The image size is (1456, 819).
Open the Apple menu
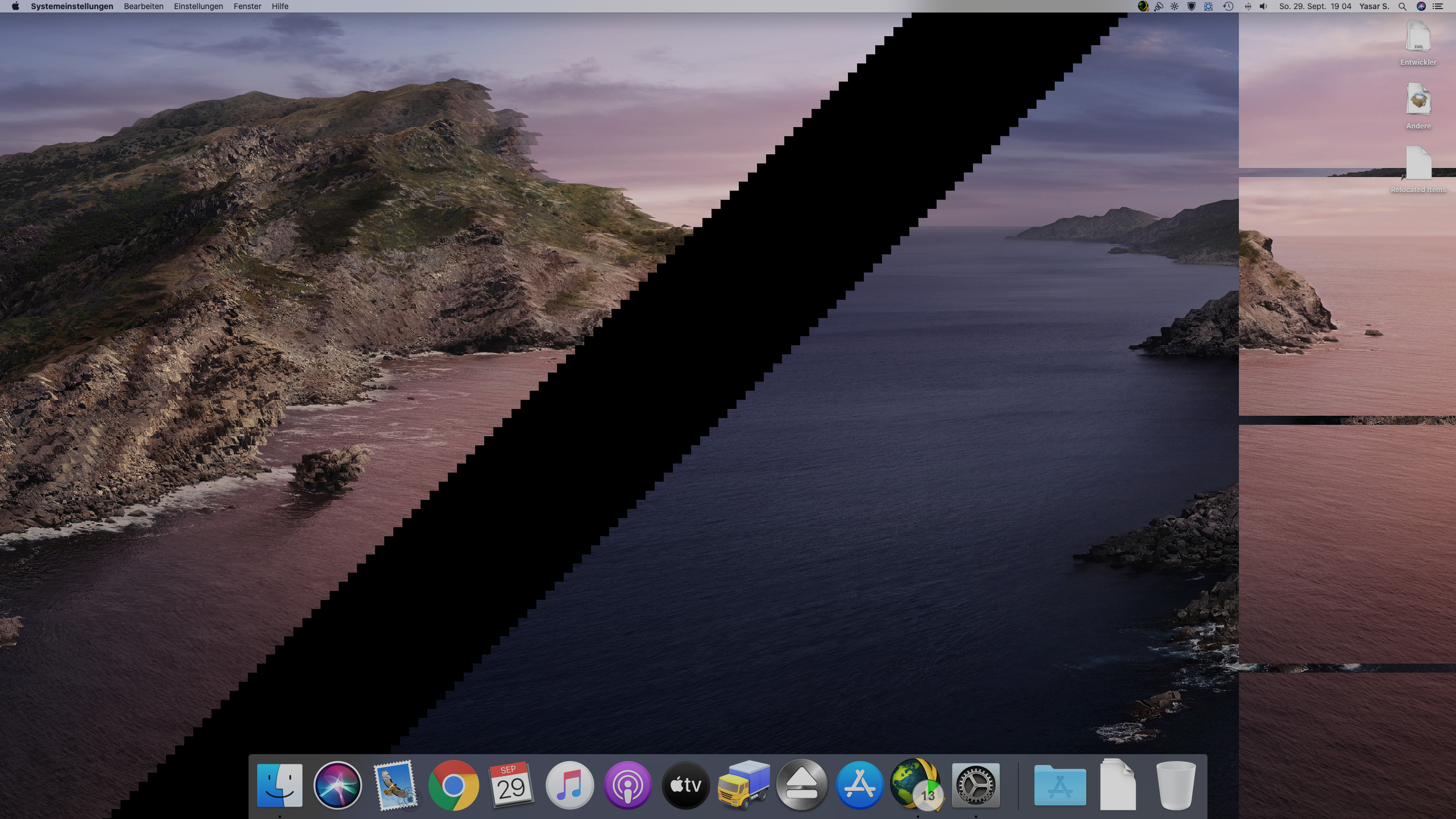tap(15, 6)
